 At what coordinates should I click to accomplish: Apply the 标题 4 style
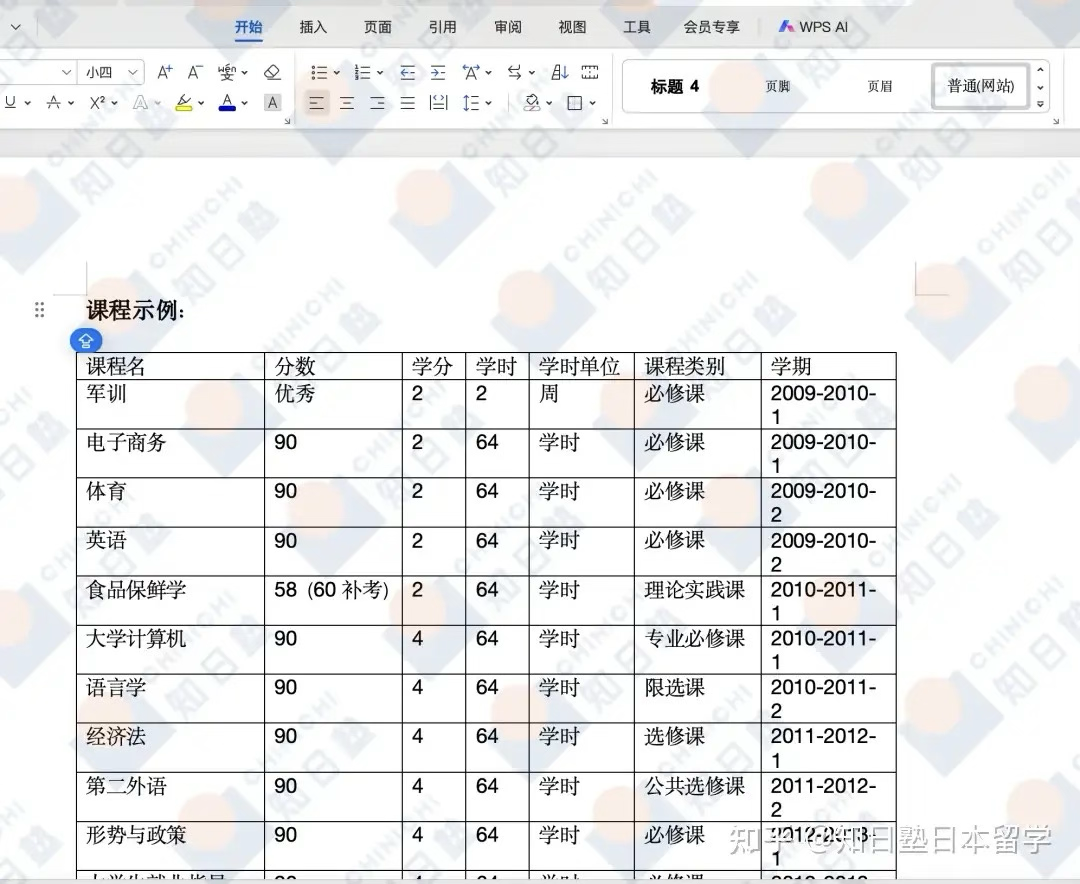675,86
